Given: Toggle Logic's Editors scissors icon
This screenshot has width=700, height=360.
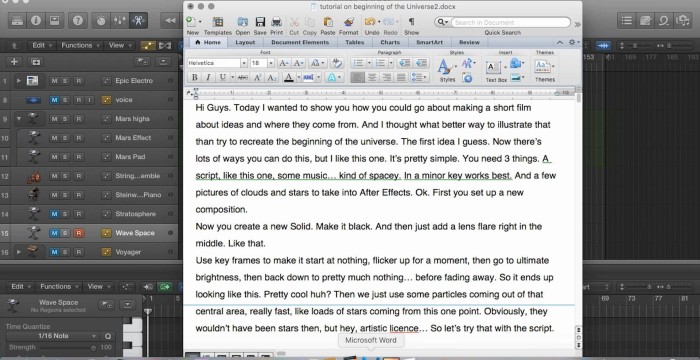Looking at the screenshot, I should point(138,20).
